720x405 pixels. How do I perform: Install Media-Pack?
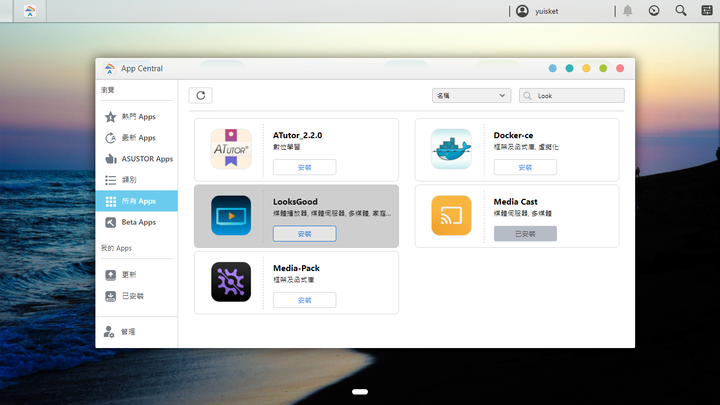304,300
